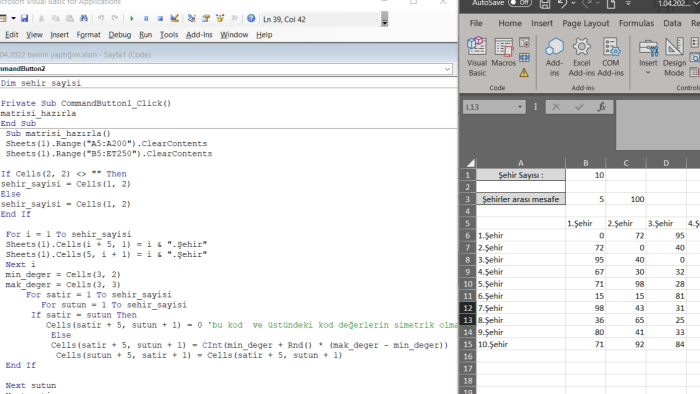Open the Customize Quick Access Toolbar dropdown
The image size is (700, 394).
(628, 4)
